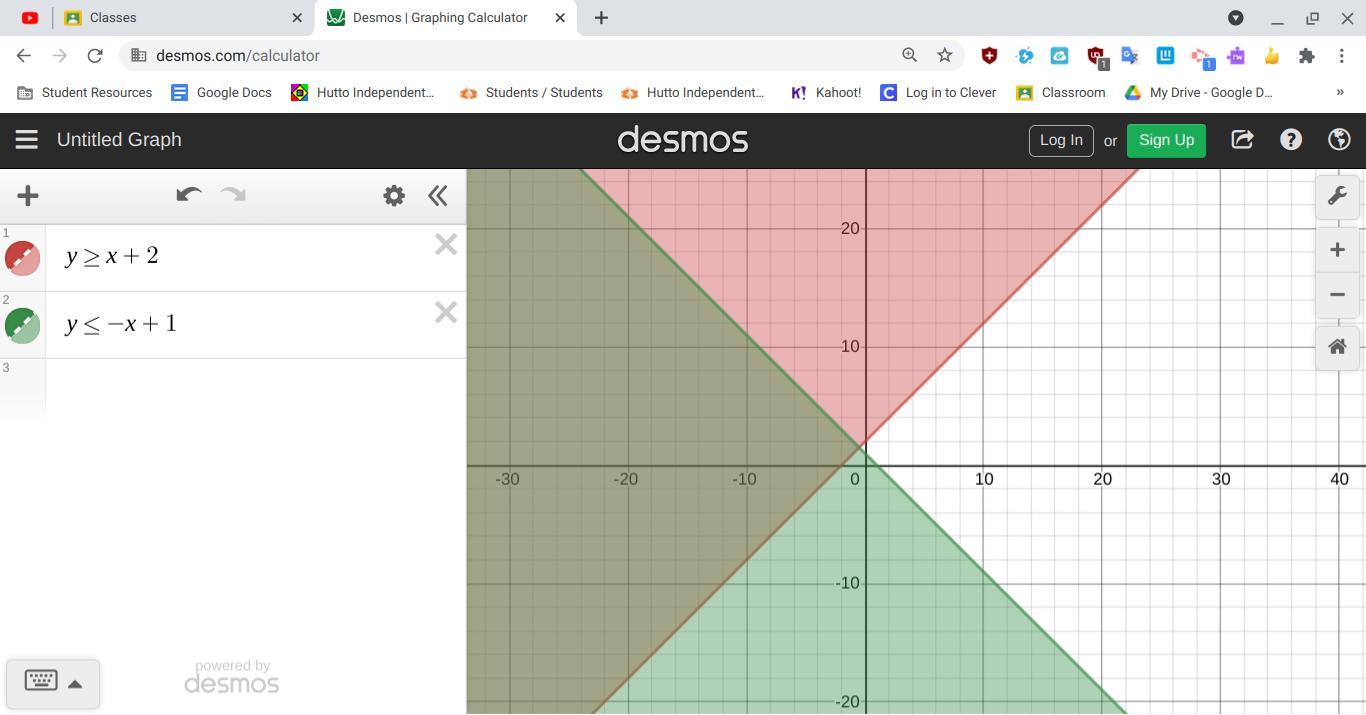Viewport: 1366px width, 715px height.
Task: Delete expression y≥x+2
Action: pos(446,245)
